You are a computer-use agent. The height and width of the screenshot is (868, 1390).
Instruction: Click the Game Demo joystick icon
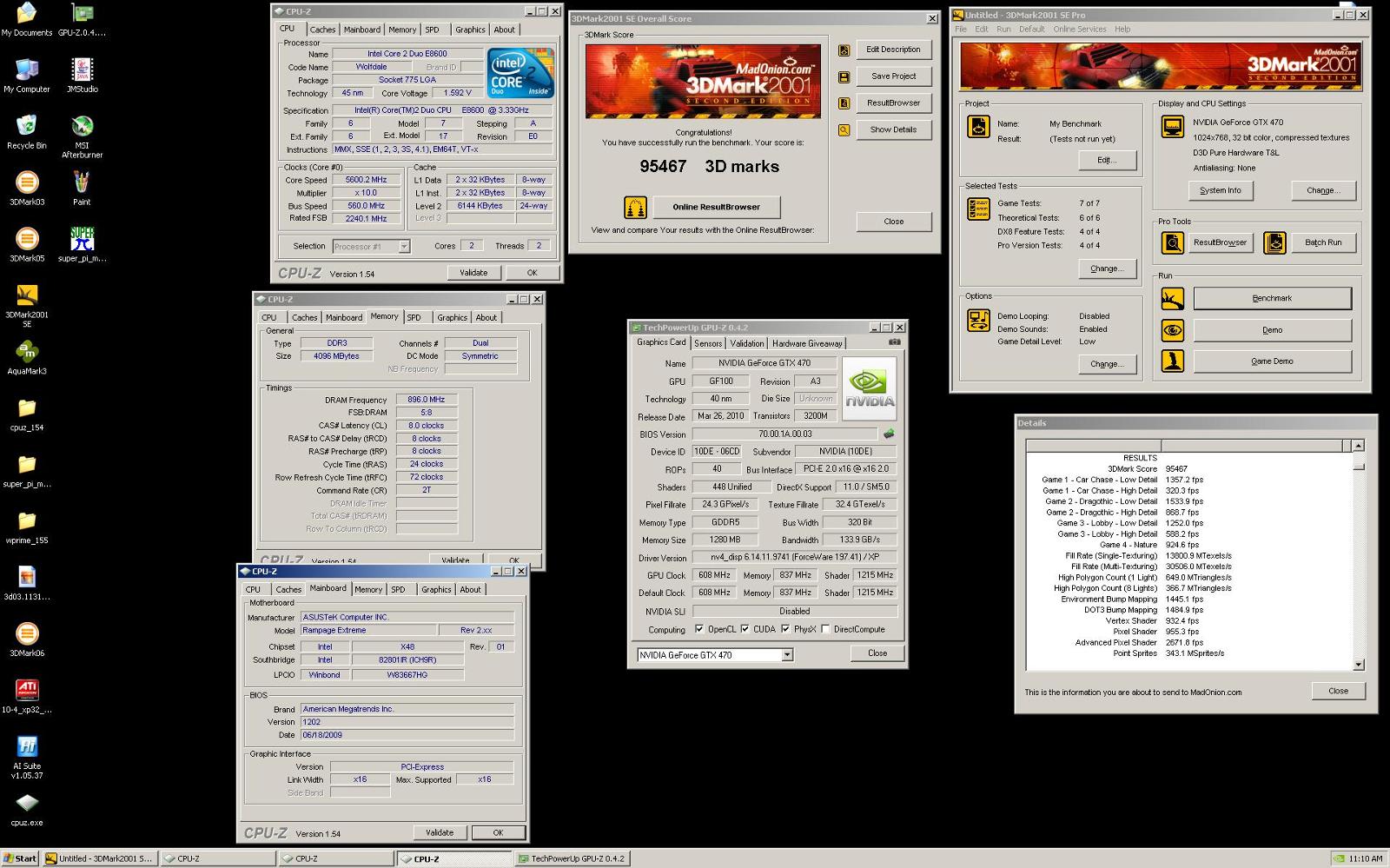tap(1173, 361)
